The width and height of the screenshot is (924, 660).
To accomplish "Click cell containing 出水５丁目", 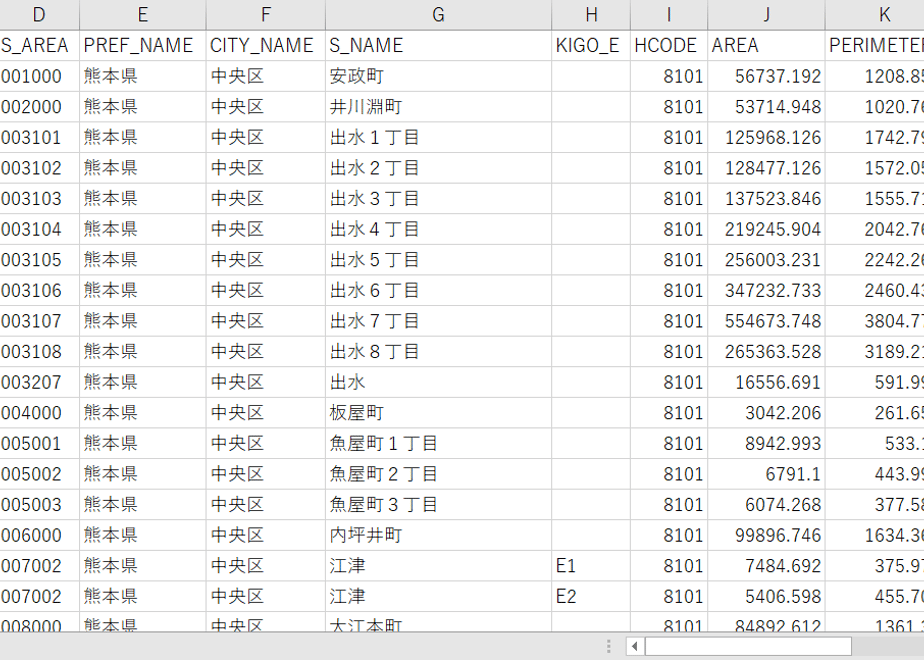I will pos(438,260).
